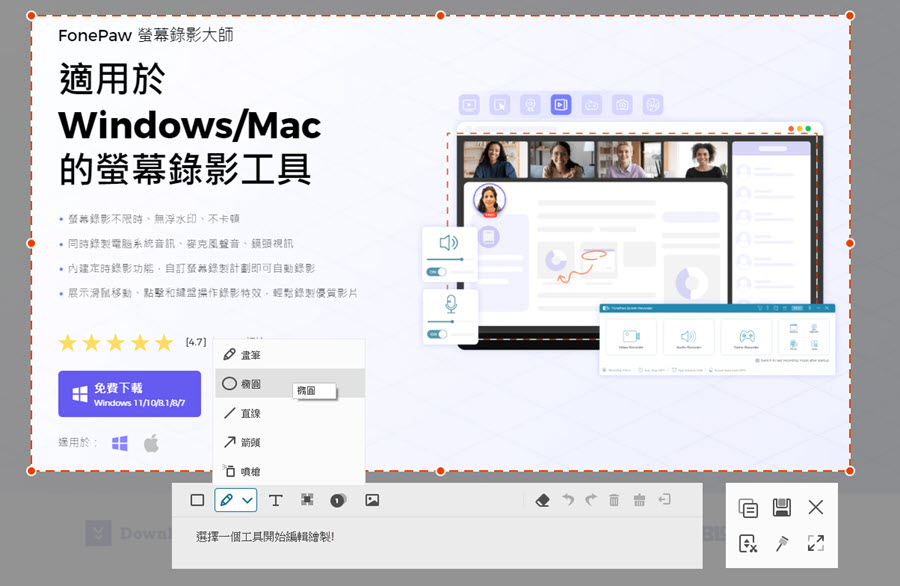The width and height of the screenshot is (900, 586).
Task: Select the mosaic blur tool
Action: [x=308, y=500]
